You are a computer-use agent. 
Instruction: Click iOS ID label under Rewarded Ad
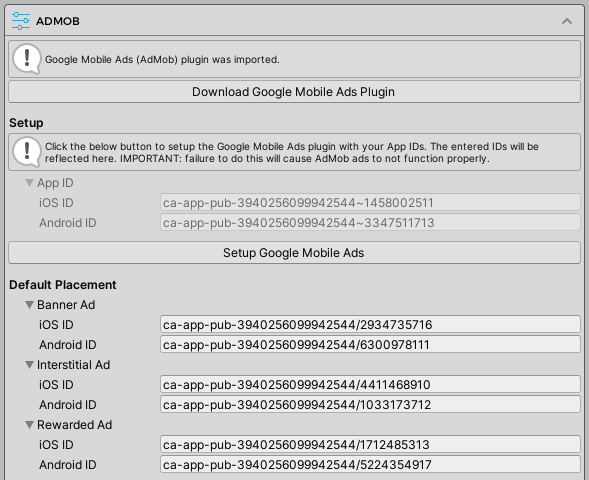pyautogui.click(x=56, y=445)
